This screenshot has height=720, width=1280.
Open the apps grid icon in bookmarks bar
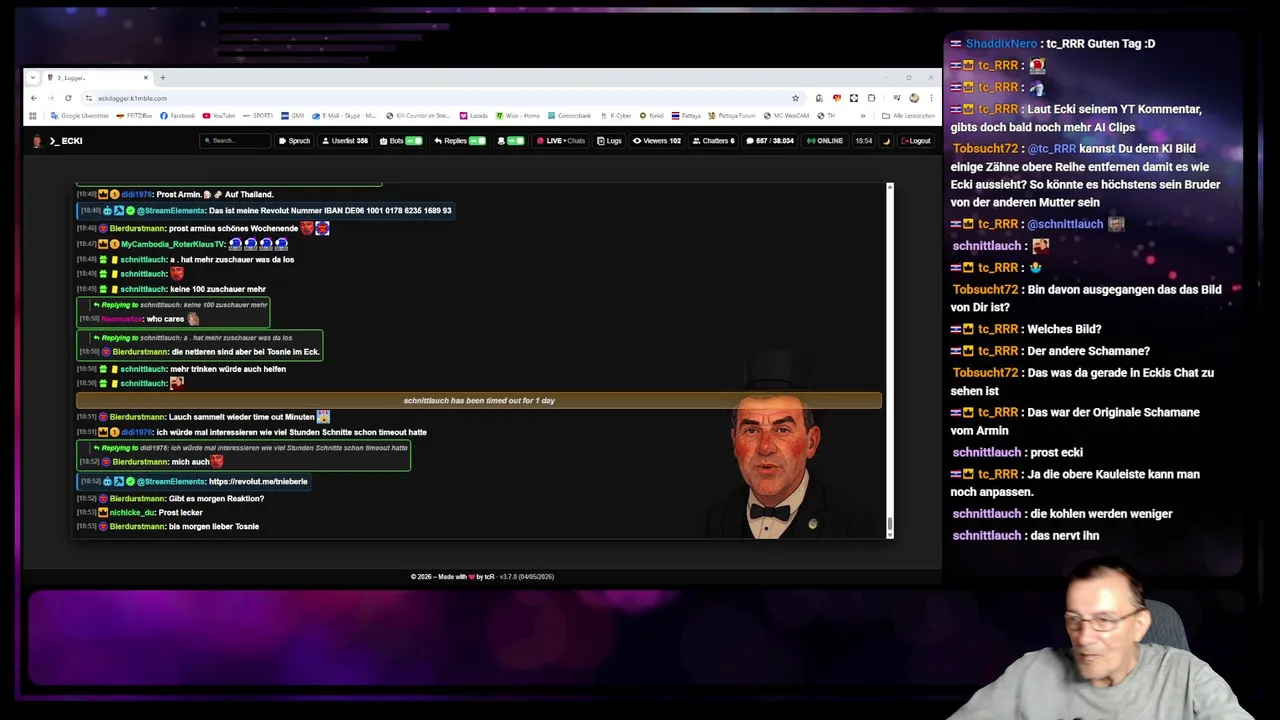33,116
